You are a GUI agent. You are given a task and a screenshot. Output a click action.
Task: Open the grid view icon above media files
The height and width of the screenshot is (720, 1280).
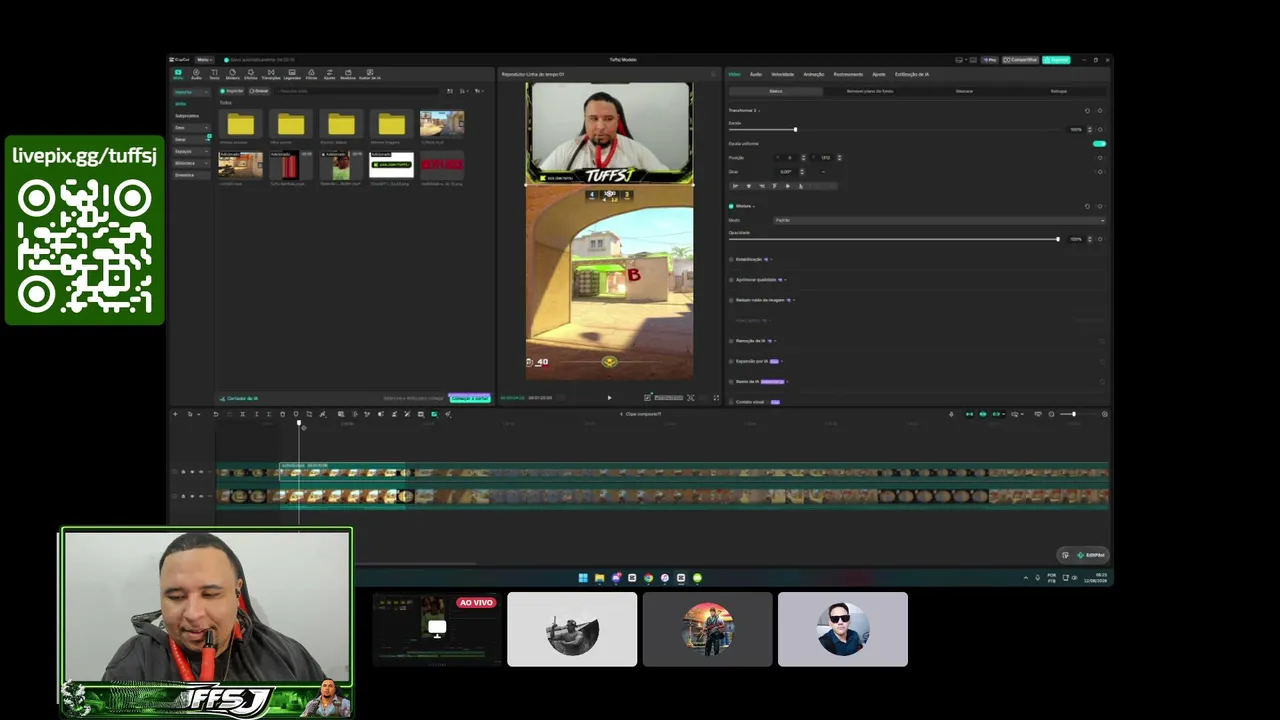[x=450, y=91]
